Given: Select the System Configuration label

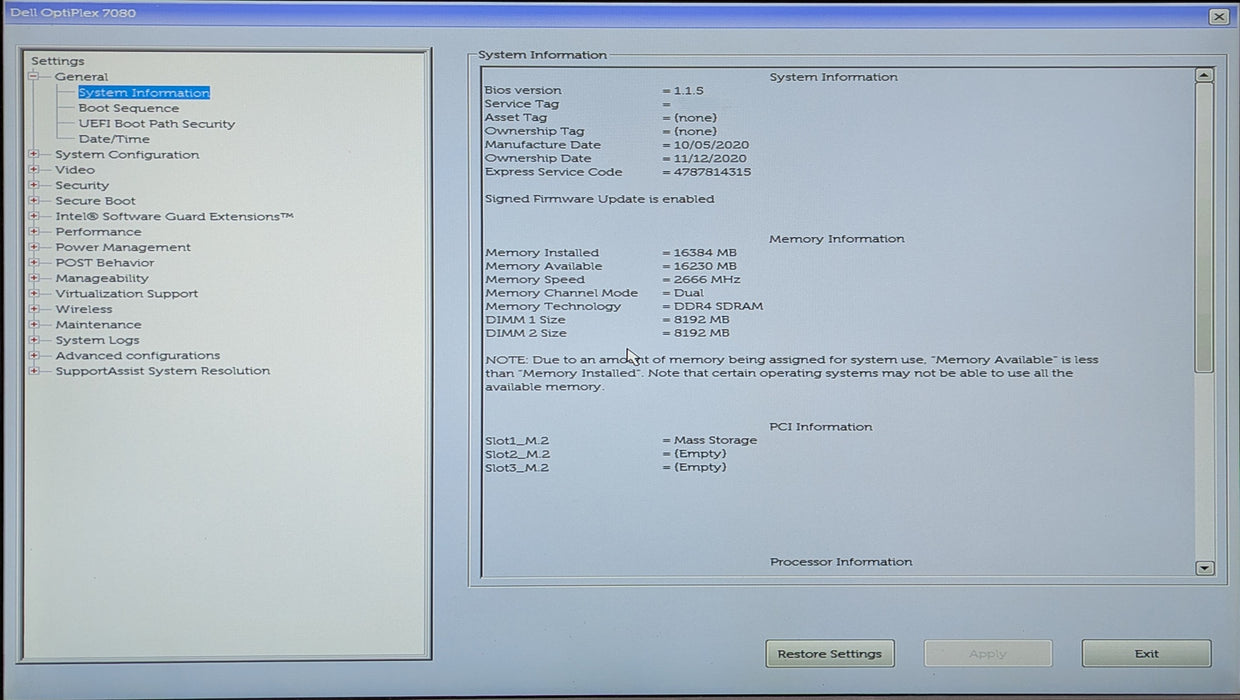Looking at the screenshot, I should click(x=127, y=155).
